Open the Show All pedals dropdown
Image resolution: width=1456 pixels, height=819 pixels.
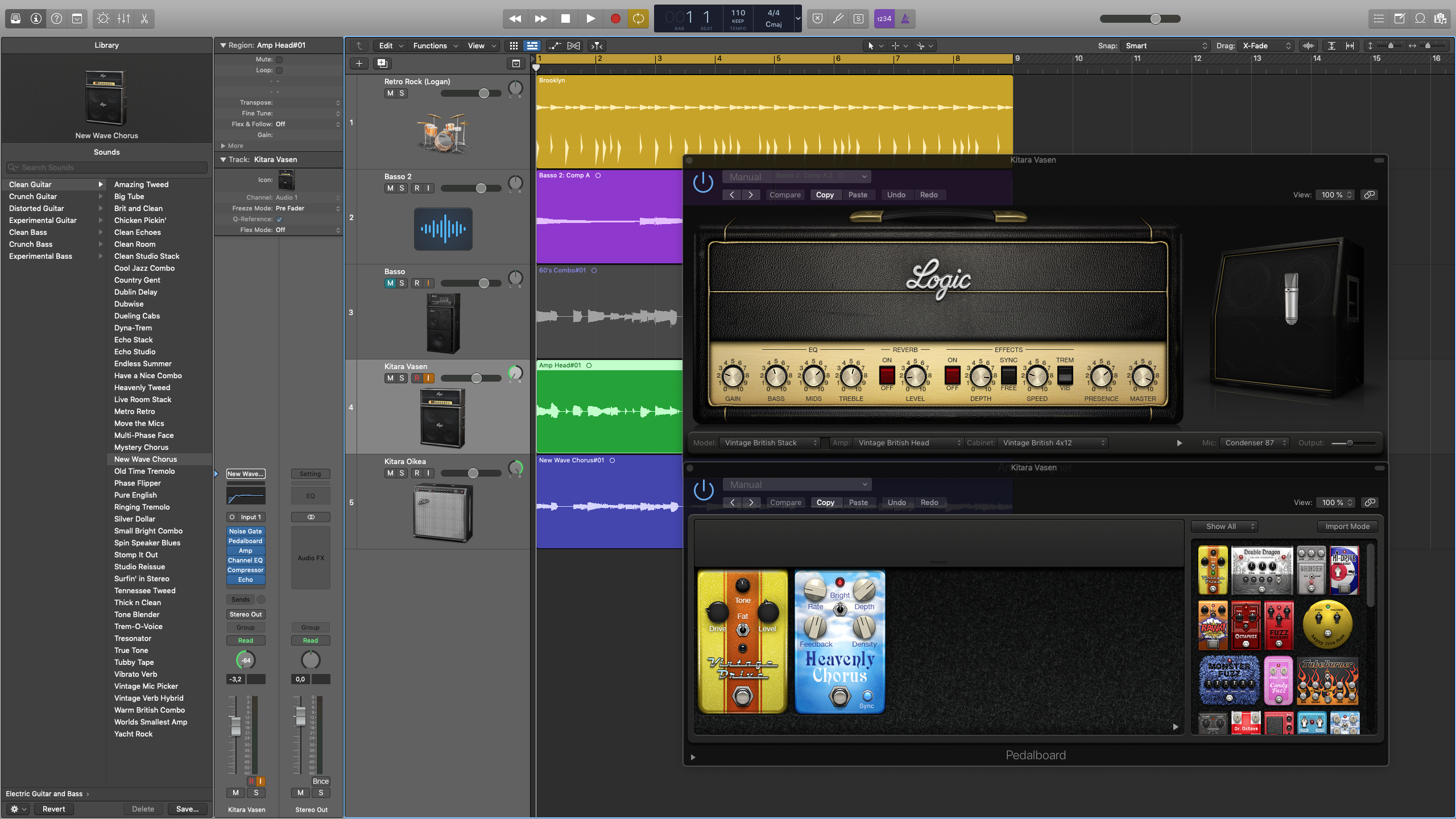pyautogui.click(x=1224, y=527)
